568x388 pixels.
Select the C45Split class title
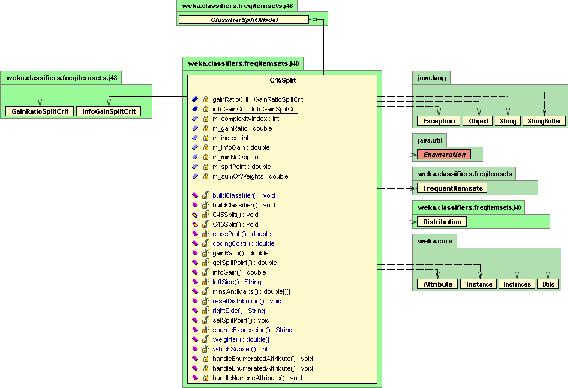(x=283, y=80)
